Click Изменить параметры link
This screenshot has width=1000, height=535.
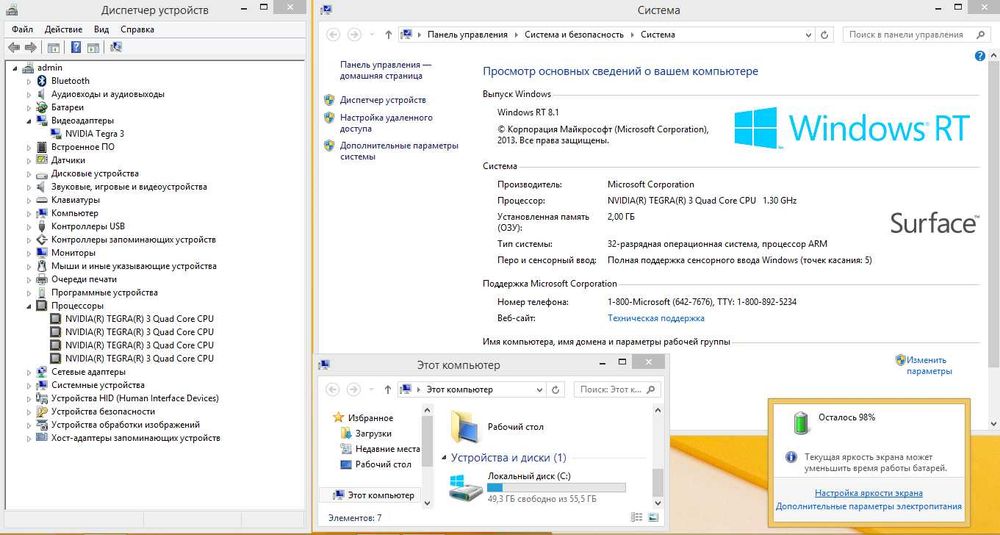(929, 365)
